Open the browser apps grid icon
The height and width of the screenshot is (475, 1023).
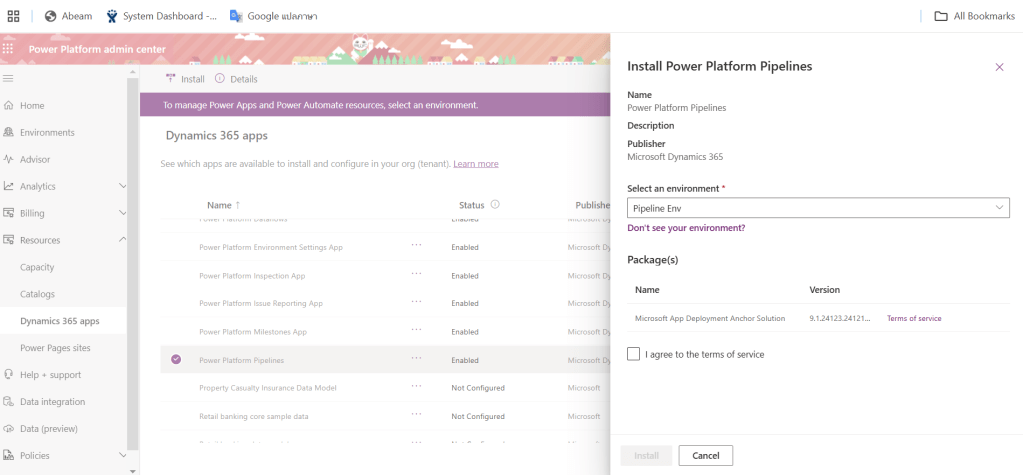point(13,16)
